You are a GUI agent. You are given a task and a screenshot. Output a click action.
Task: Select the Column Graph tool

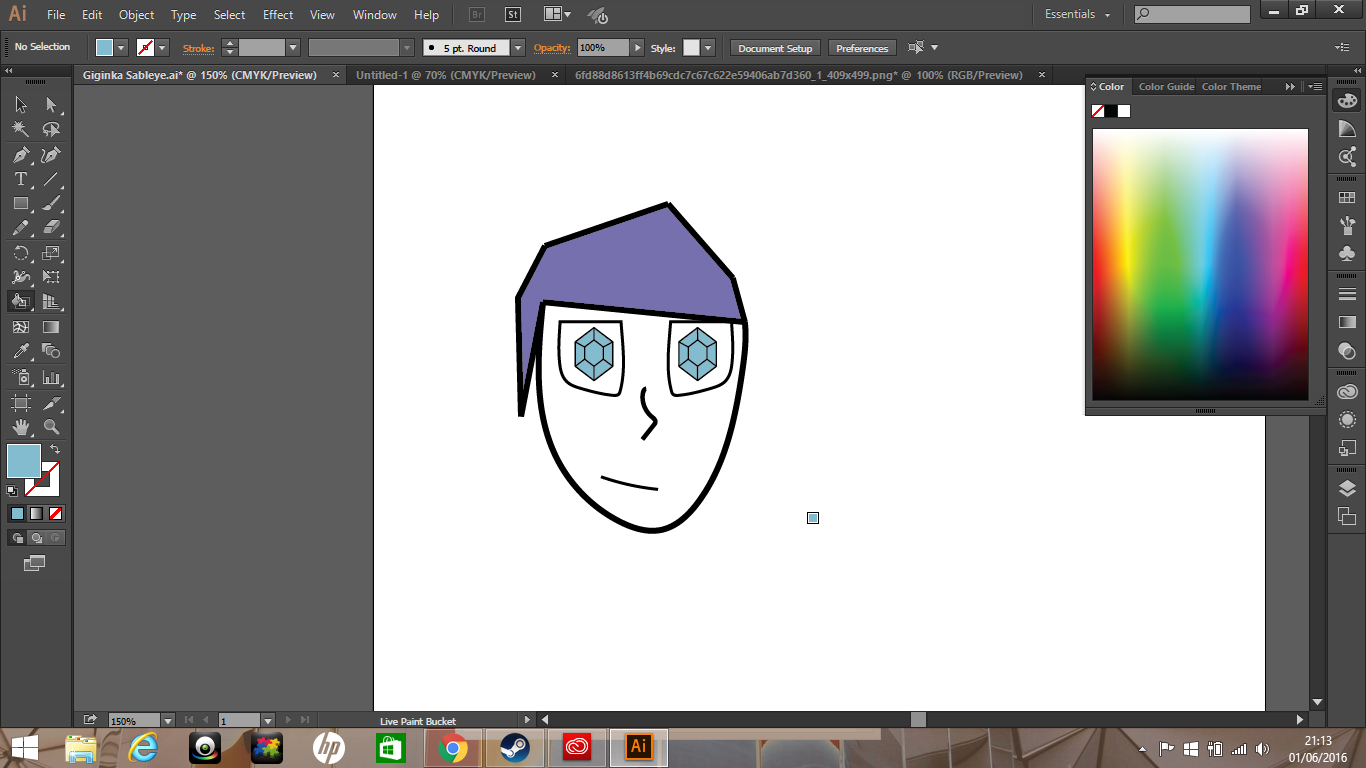51,378
